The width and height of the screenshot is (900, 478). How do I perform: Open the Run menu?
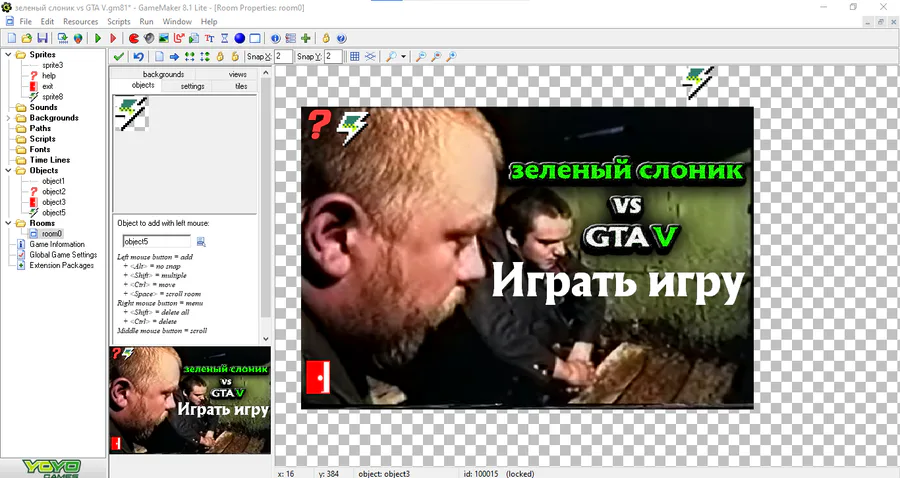coord(146,21)
